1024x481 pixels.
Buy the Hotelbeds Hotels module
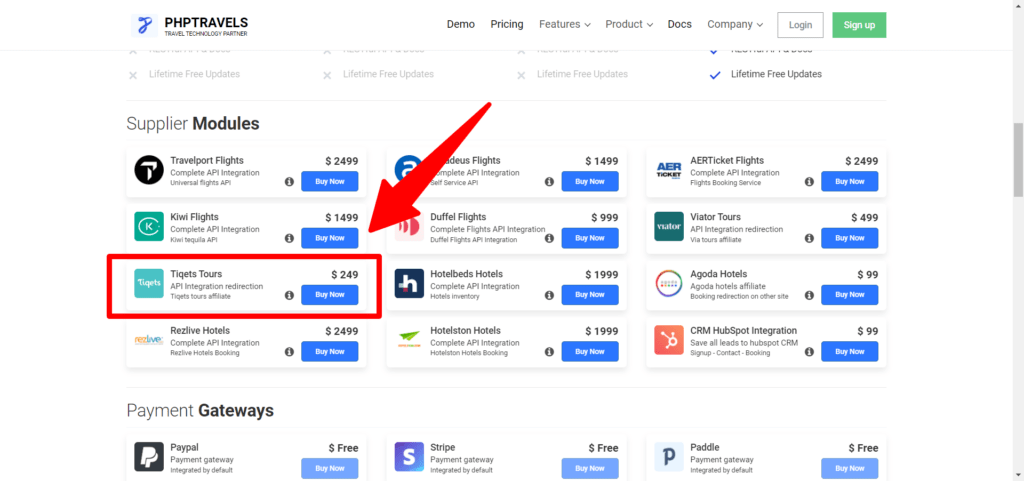[x=590, y=294]
